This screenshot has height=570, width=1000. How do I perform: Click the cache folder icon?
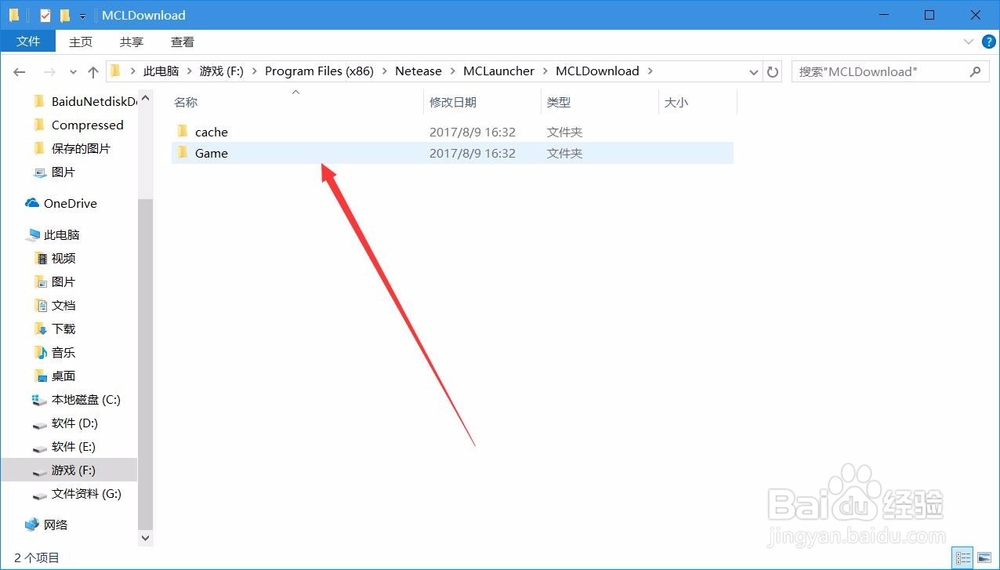(x=182, y=131)
